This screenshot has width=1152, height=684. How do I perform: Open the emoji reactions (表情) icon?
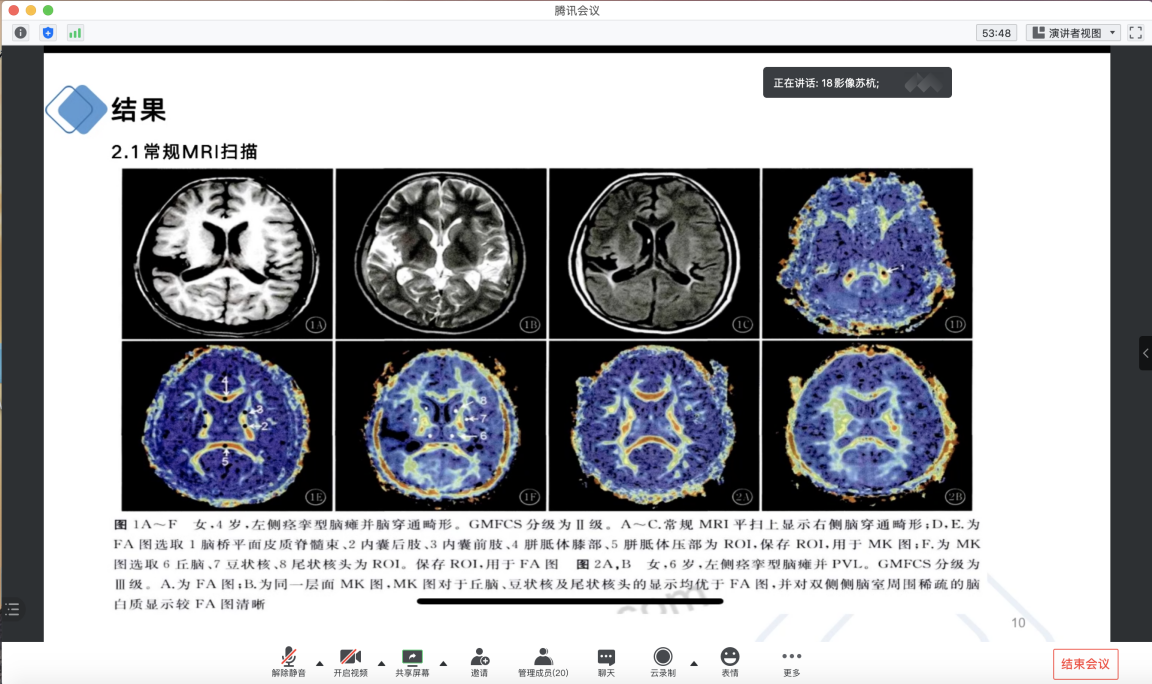pyautogui.click(x=730, y=658)
